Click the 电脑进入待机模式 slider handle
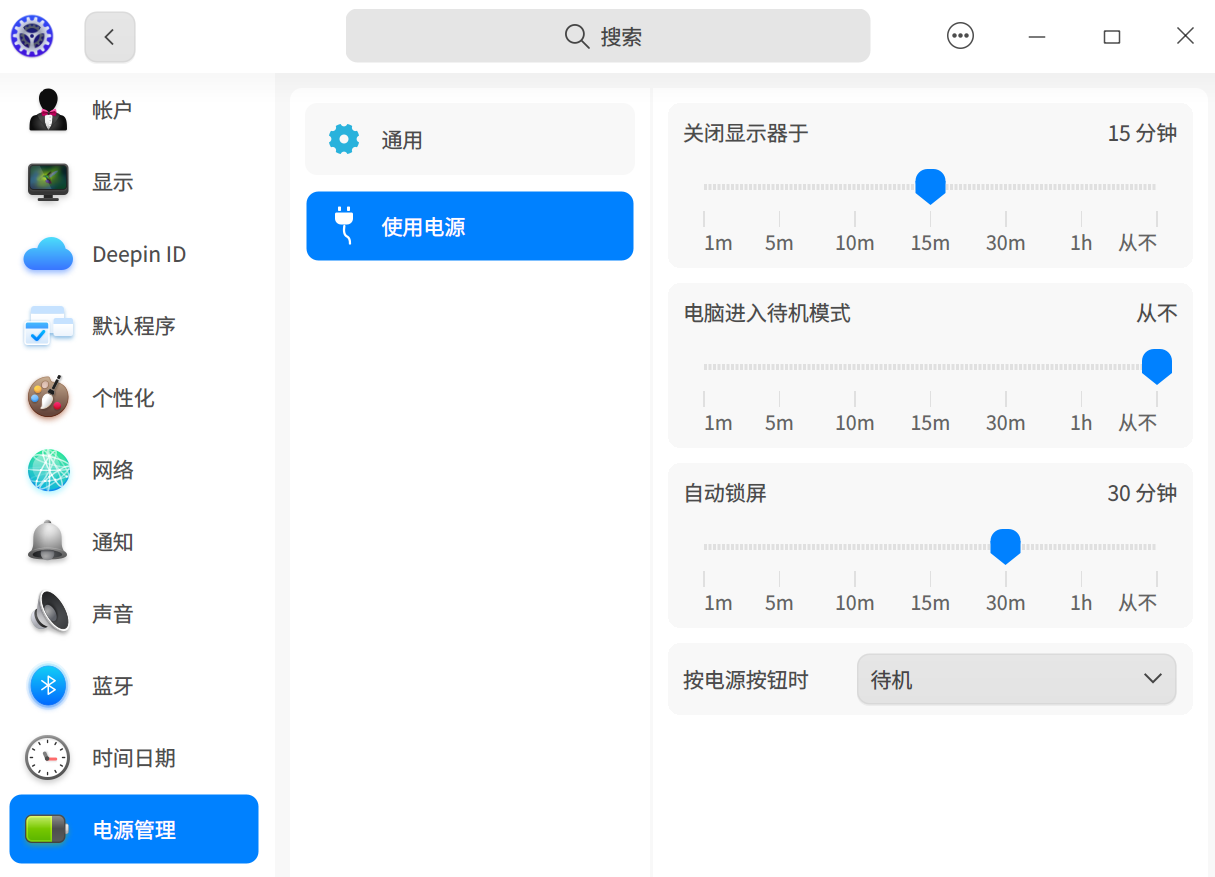Screen dimensions: 1215x877 pyautogui.click(x=1157, y=366)
